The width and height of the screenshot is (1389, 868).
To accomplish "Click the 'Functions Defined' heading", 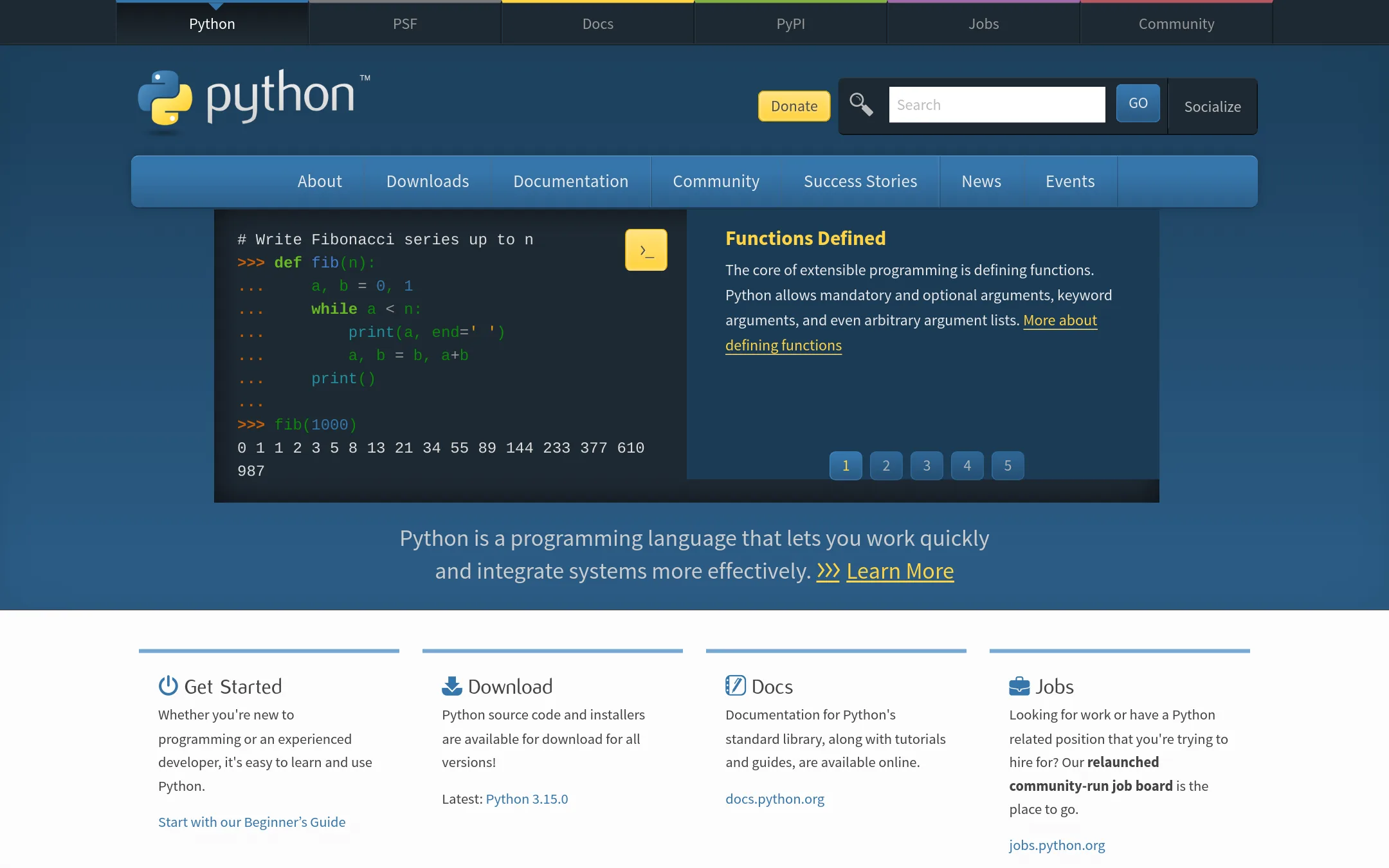I will 805,239.
